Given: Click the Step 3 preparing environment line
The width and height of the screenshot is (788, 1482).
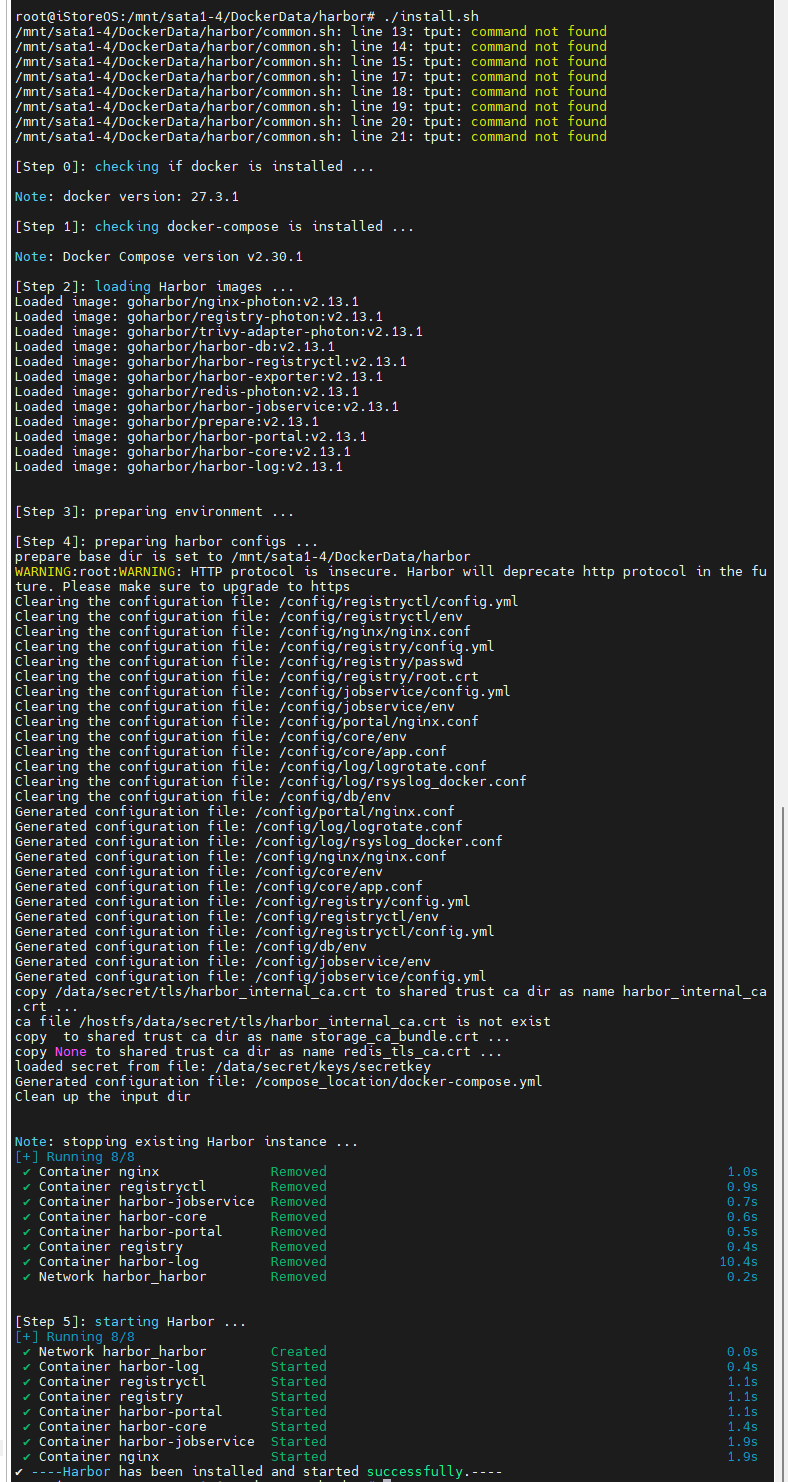Looking at the screenshot, I should [x=154, y=511].
